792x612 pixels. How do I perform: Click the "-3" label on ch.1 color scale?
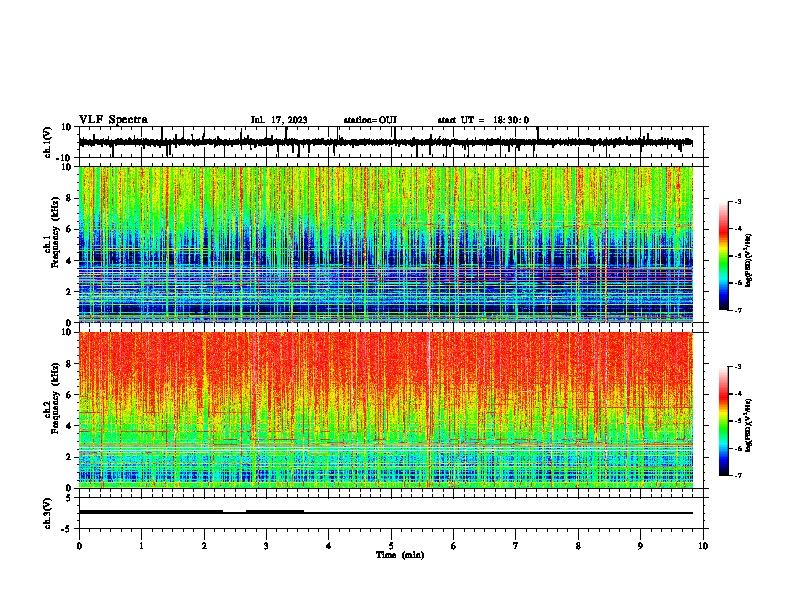tap(737, 201)
